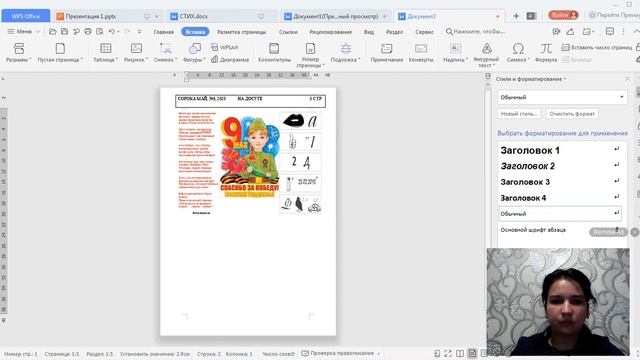Switch to the Главная tab
640x360 pixels.
coord(164,32)
